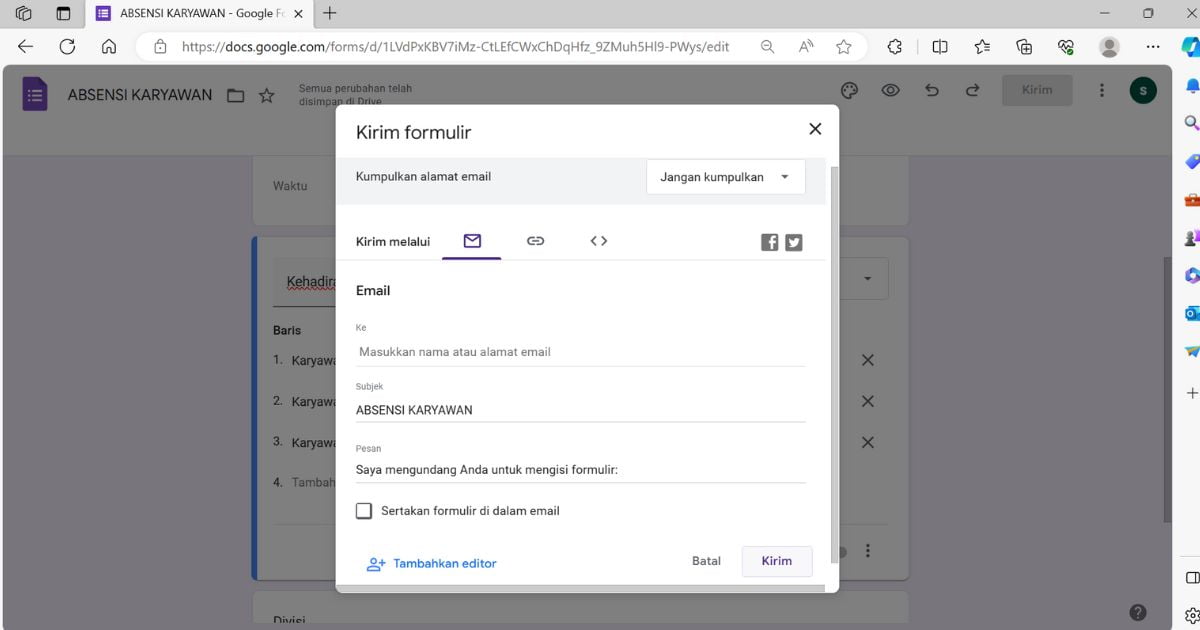Click the redo arrow icon

(x=972, y=90)
